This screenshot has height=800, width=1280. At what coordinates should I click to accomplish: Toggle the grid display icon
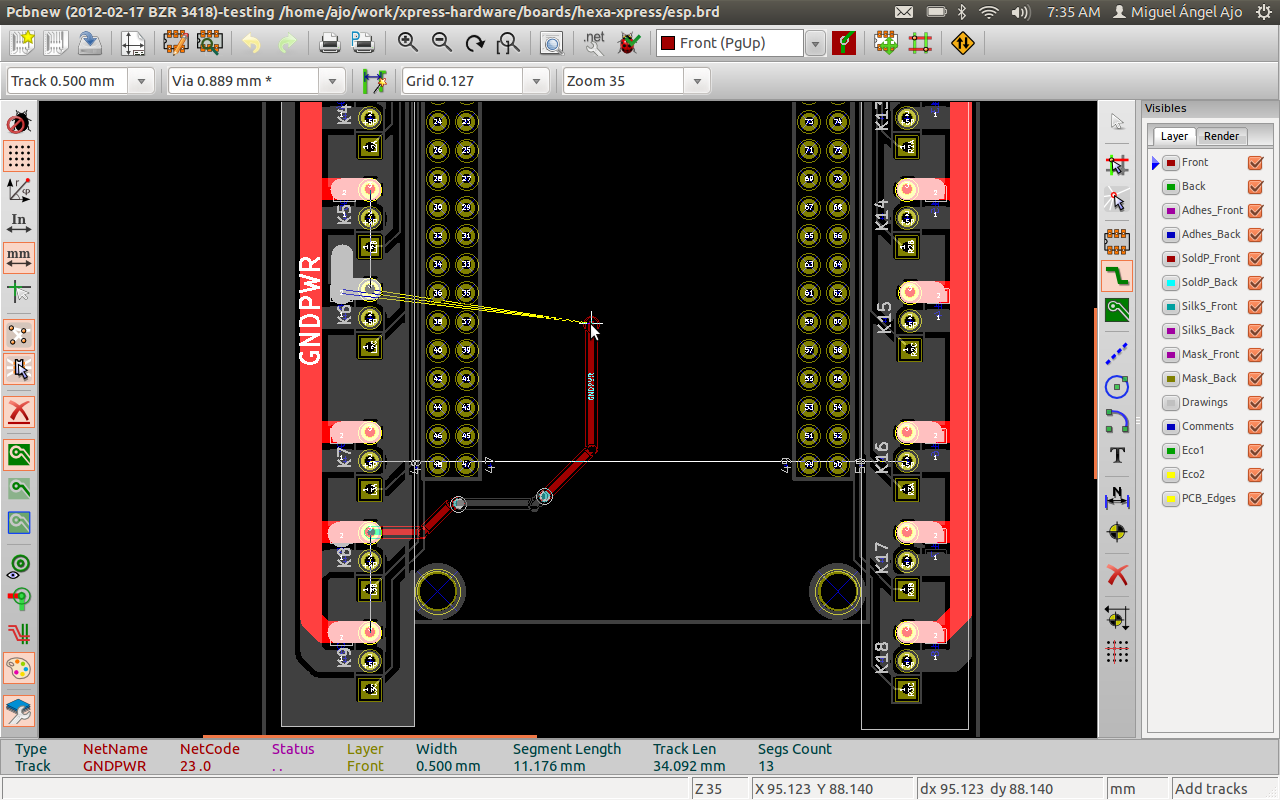coord(19,155)
